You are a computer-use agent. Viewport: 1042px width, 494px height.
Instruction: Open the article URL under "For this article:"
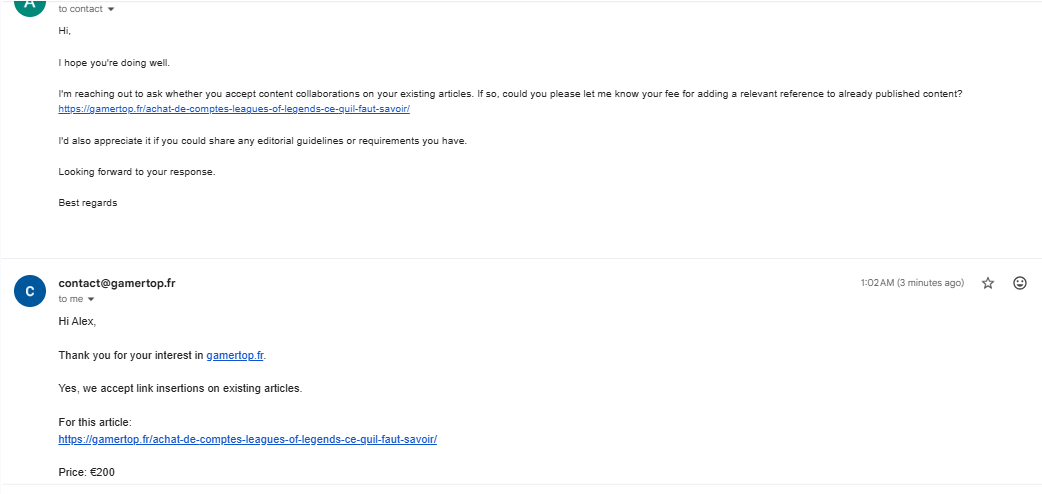tap(247, 439)
